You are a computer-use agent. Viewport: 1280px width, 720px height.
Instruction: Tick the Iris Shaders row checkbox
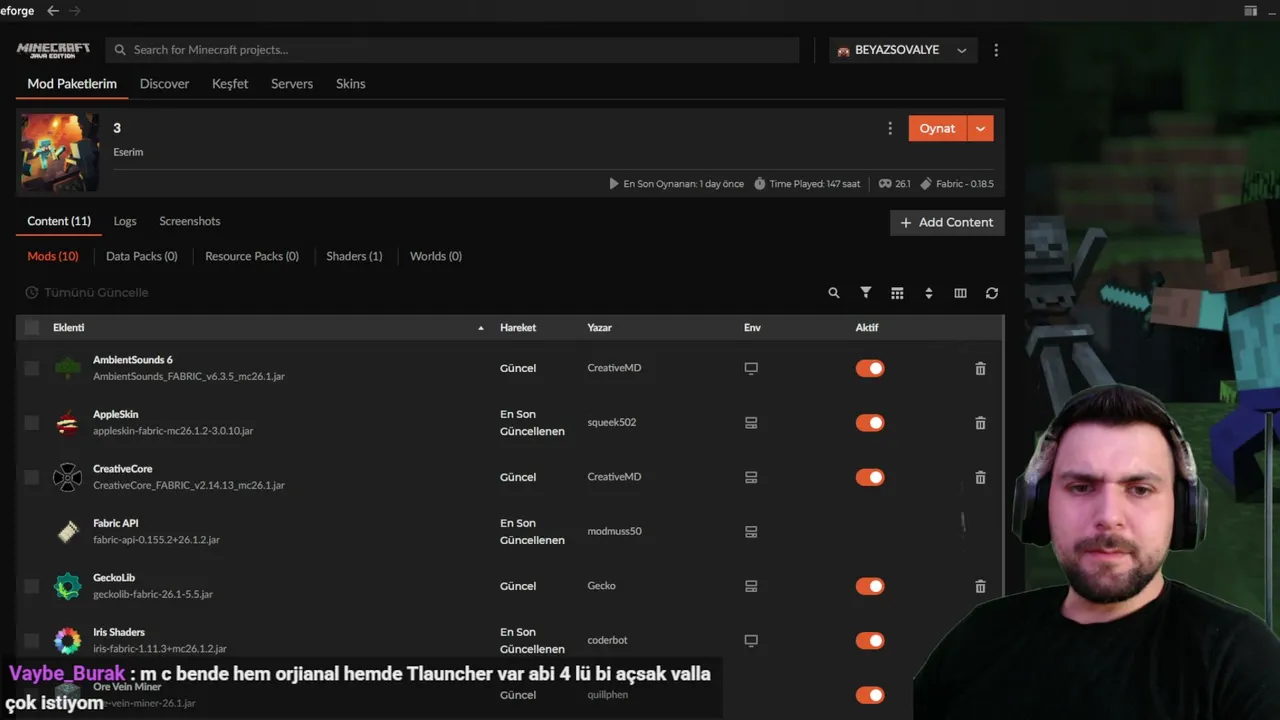click(32, 641)
